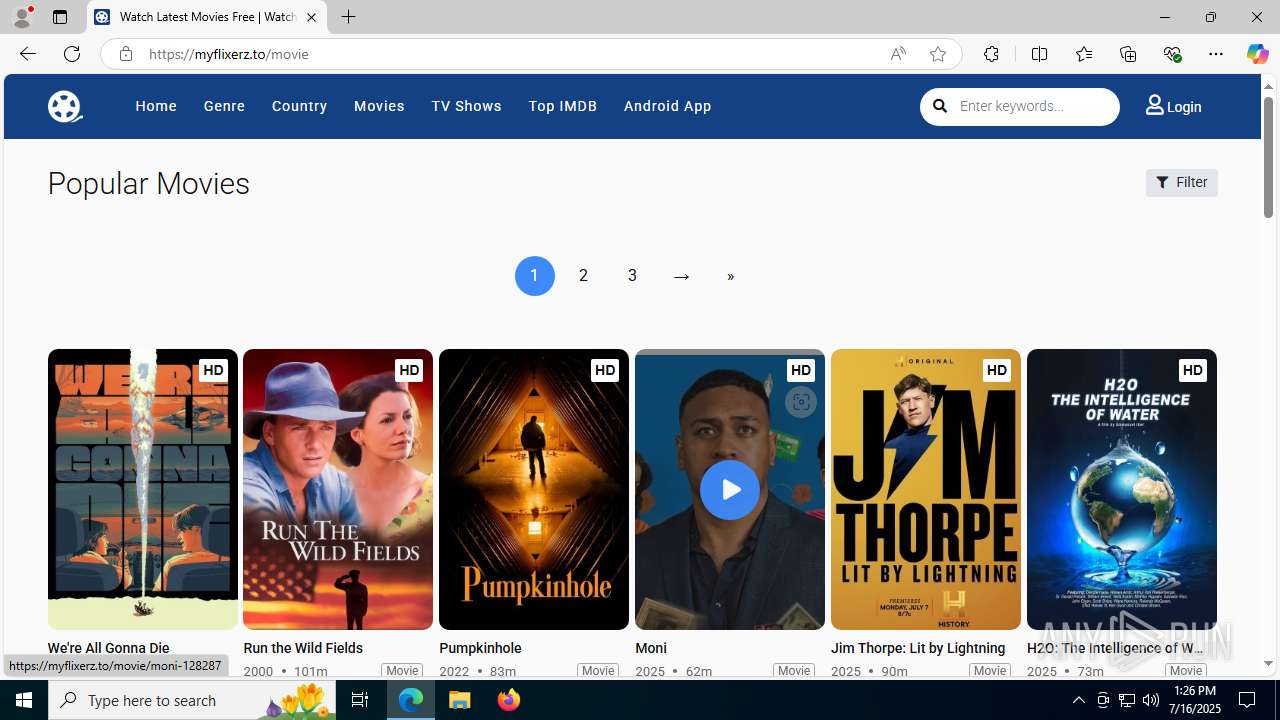Open a new browser tab
Screen dimensions: 1280x720
coord(348,17)
